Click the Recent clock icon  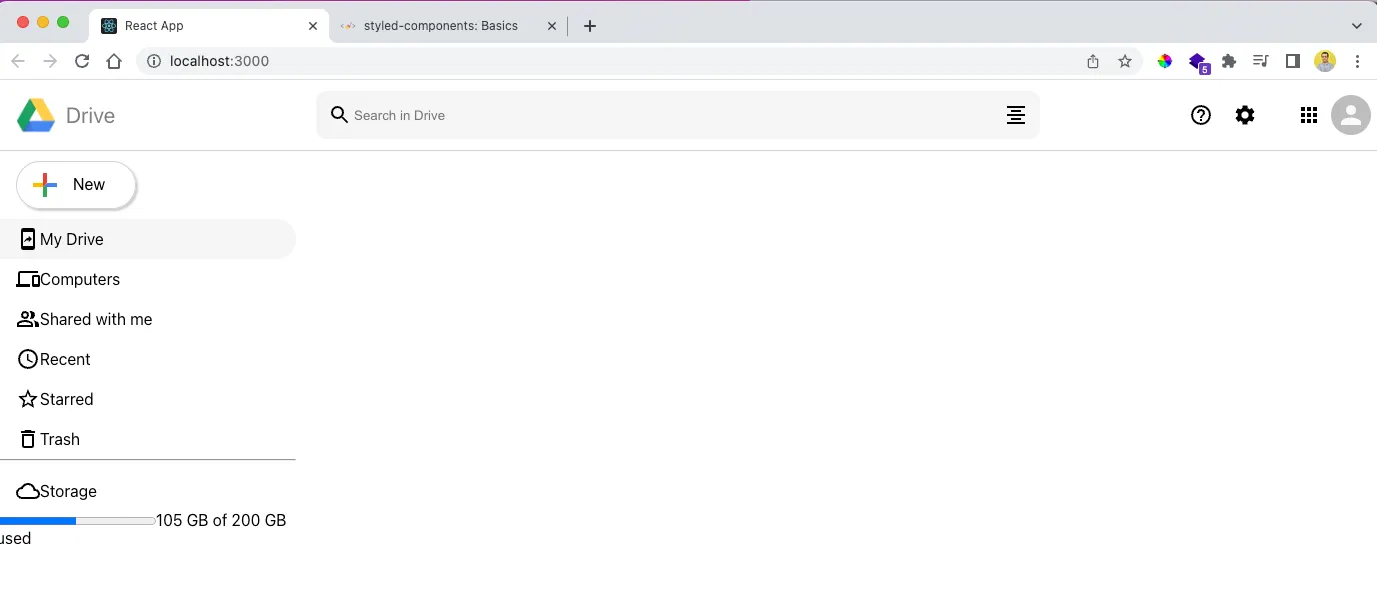(x=28, y=359)
